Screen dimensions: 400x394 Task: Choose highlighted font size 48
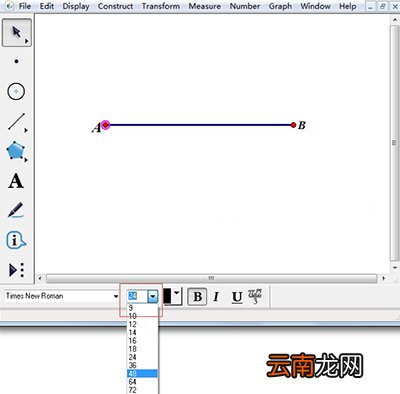click(143, 373)
